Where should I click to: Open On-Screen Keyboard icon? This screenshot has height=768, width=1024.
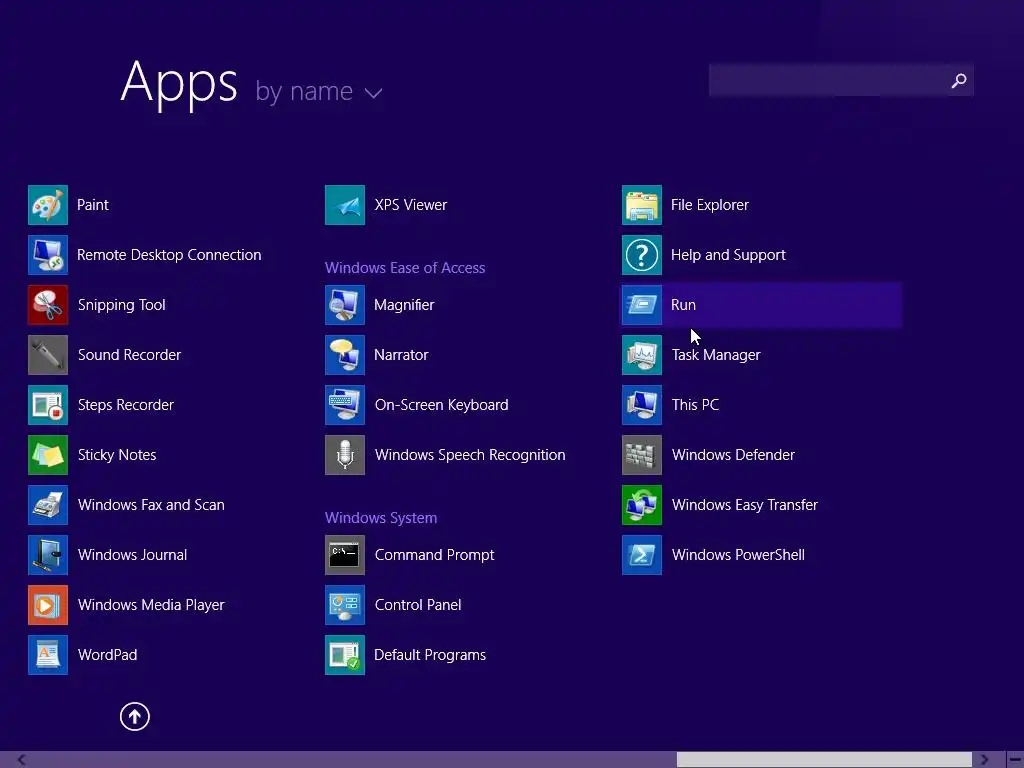(345, 405)
